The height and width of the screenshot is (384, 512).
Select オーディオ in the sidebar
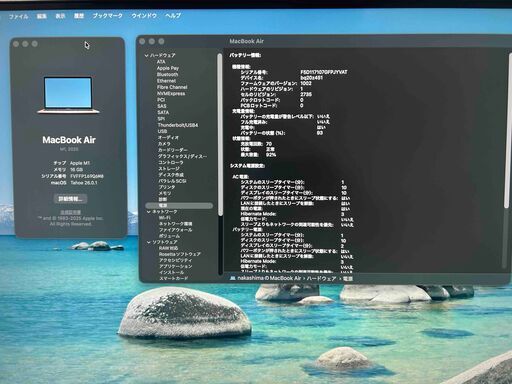[168, 137]
